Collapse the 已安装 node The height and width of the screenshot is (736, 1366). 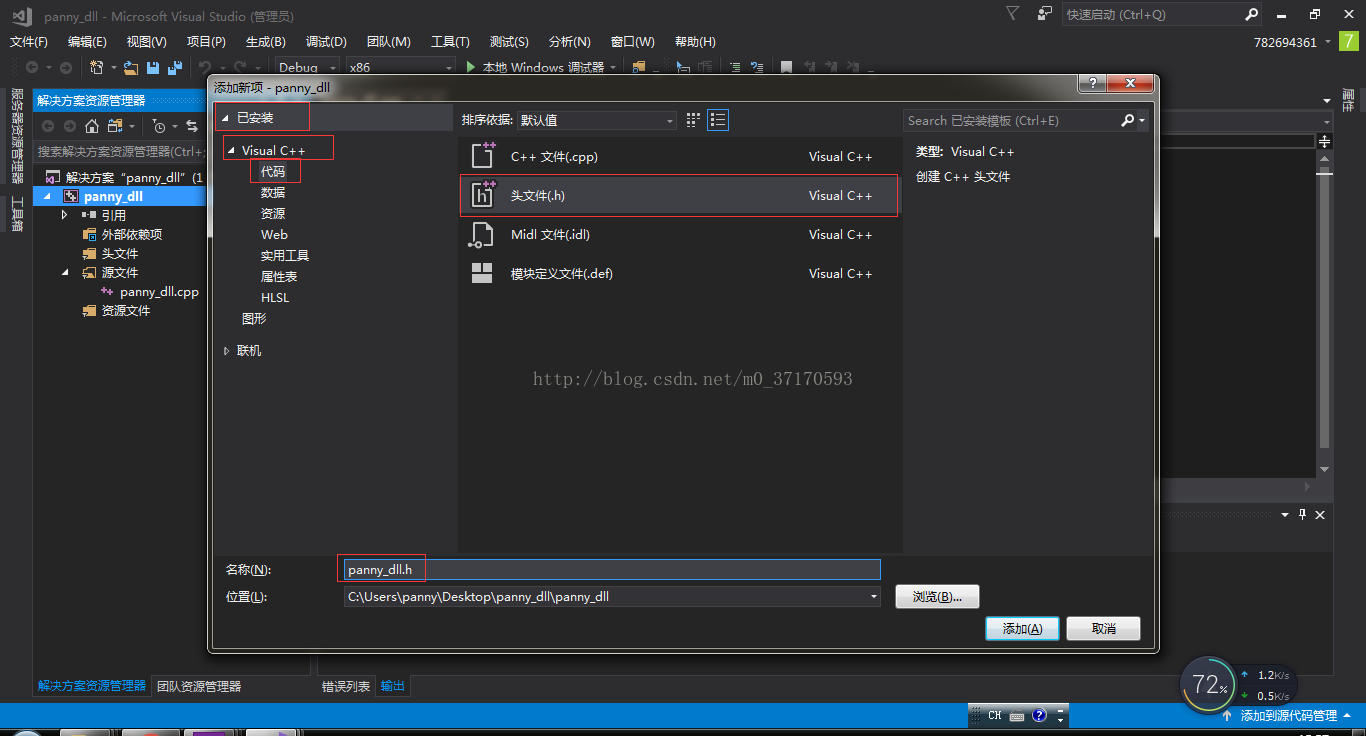point(225,118)
